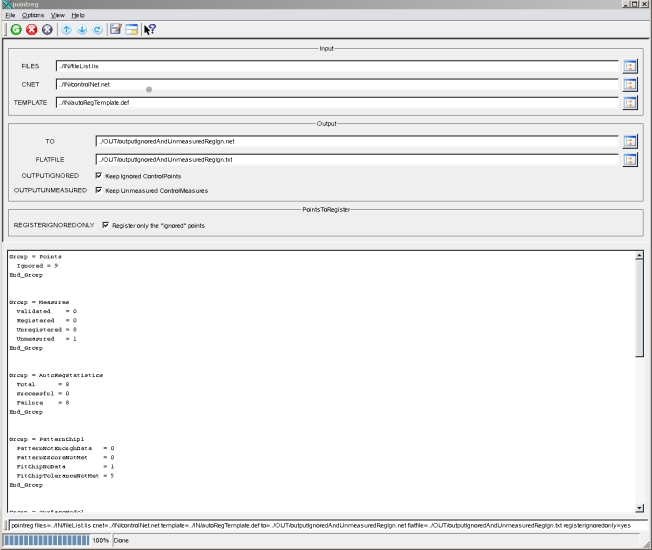Click the TO output path field
The width and height of the screenshot is (652, 550).
point(356,141)
